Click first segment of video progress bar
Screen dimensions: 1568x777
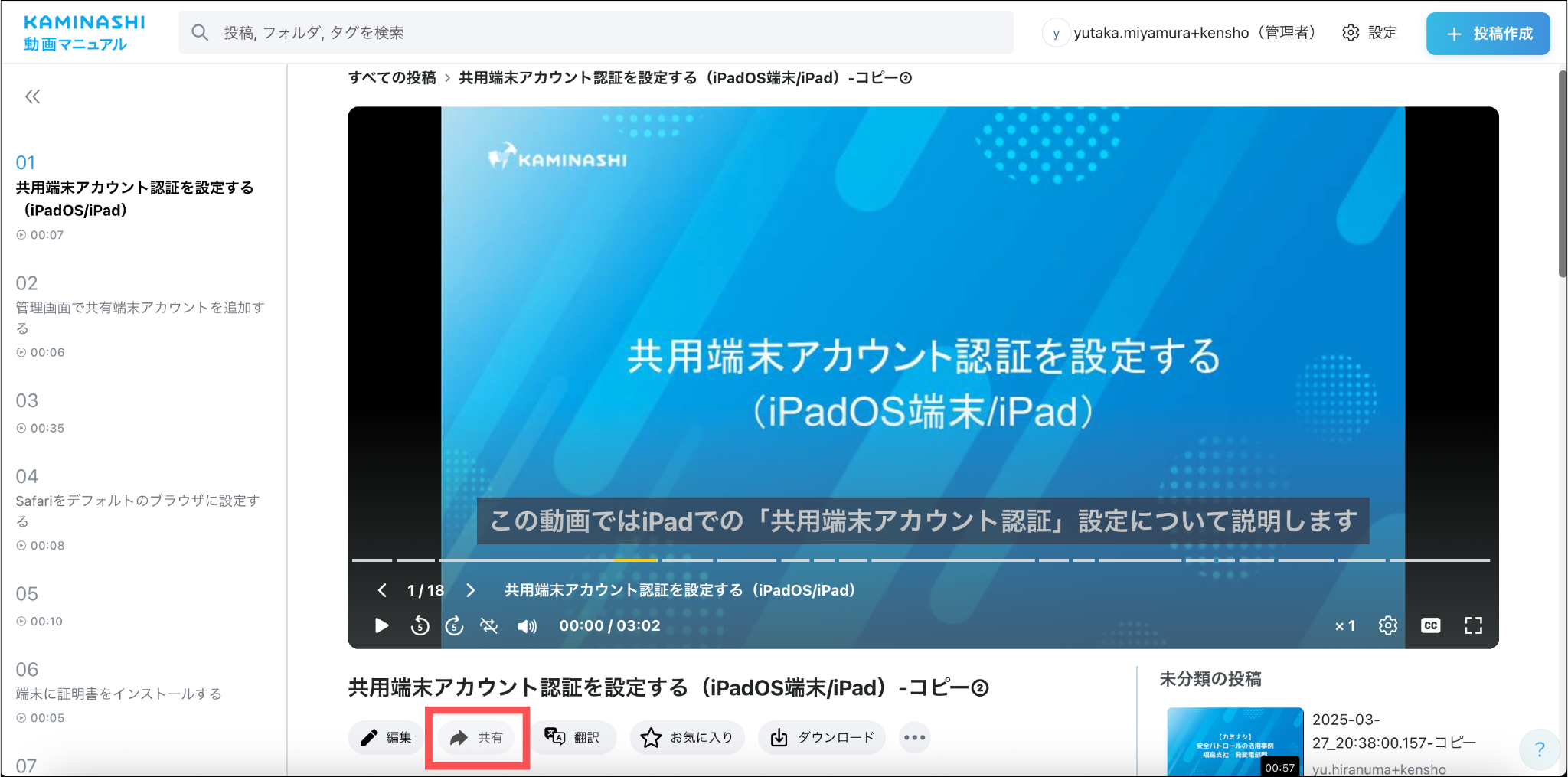tap(372, 560)
